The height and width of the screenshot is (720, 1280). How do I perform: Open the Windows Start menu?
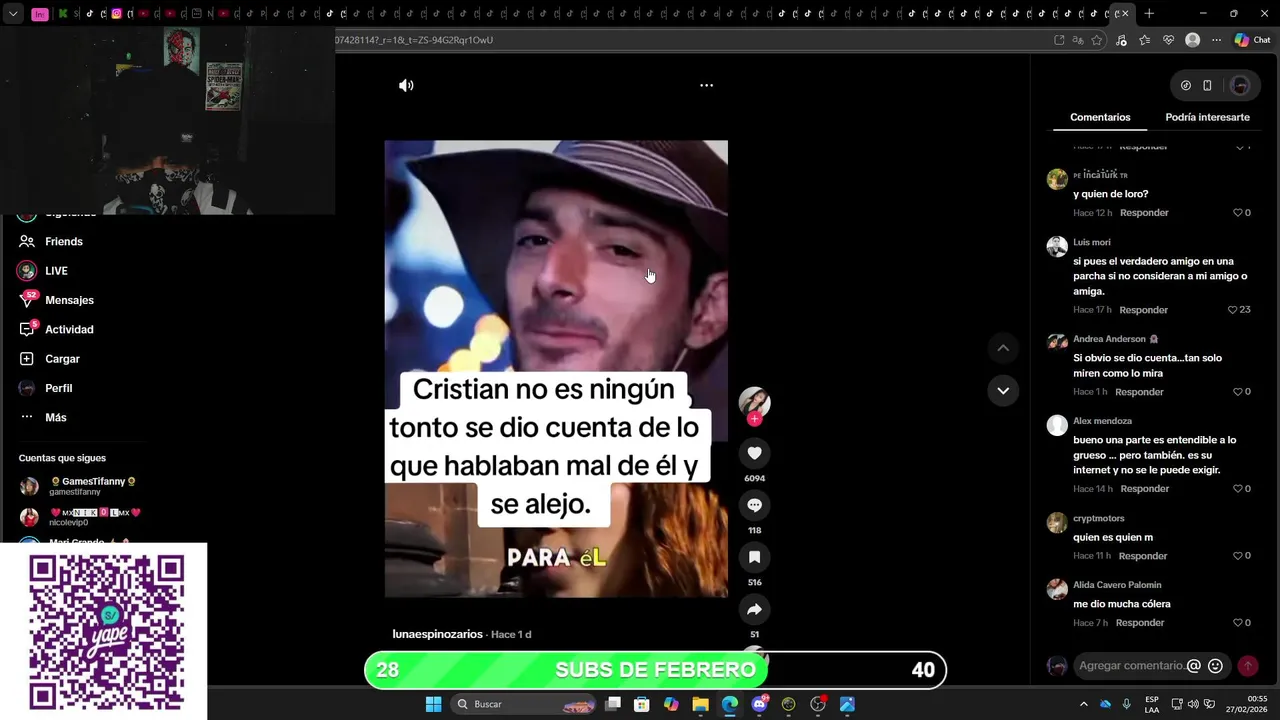(433, 704)
